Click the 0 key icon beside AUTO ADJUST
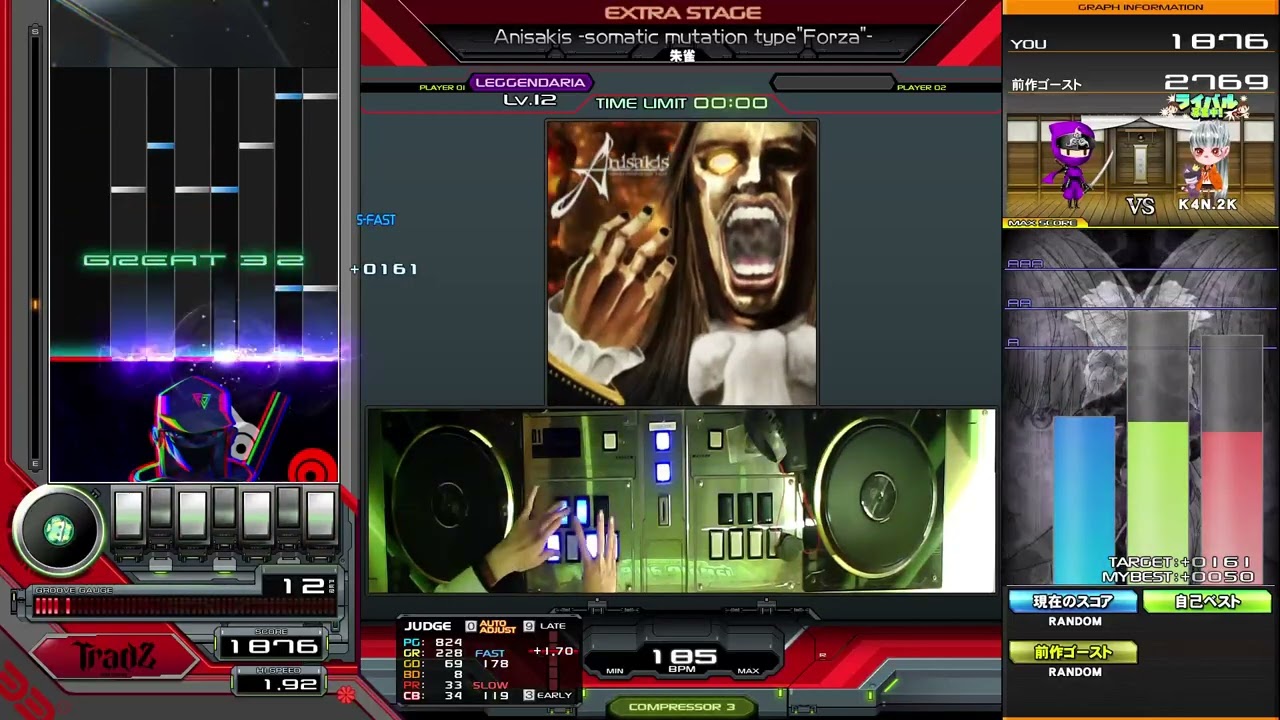 pyautogui.click(x=471, y=627)
